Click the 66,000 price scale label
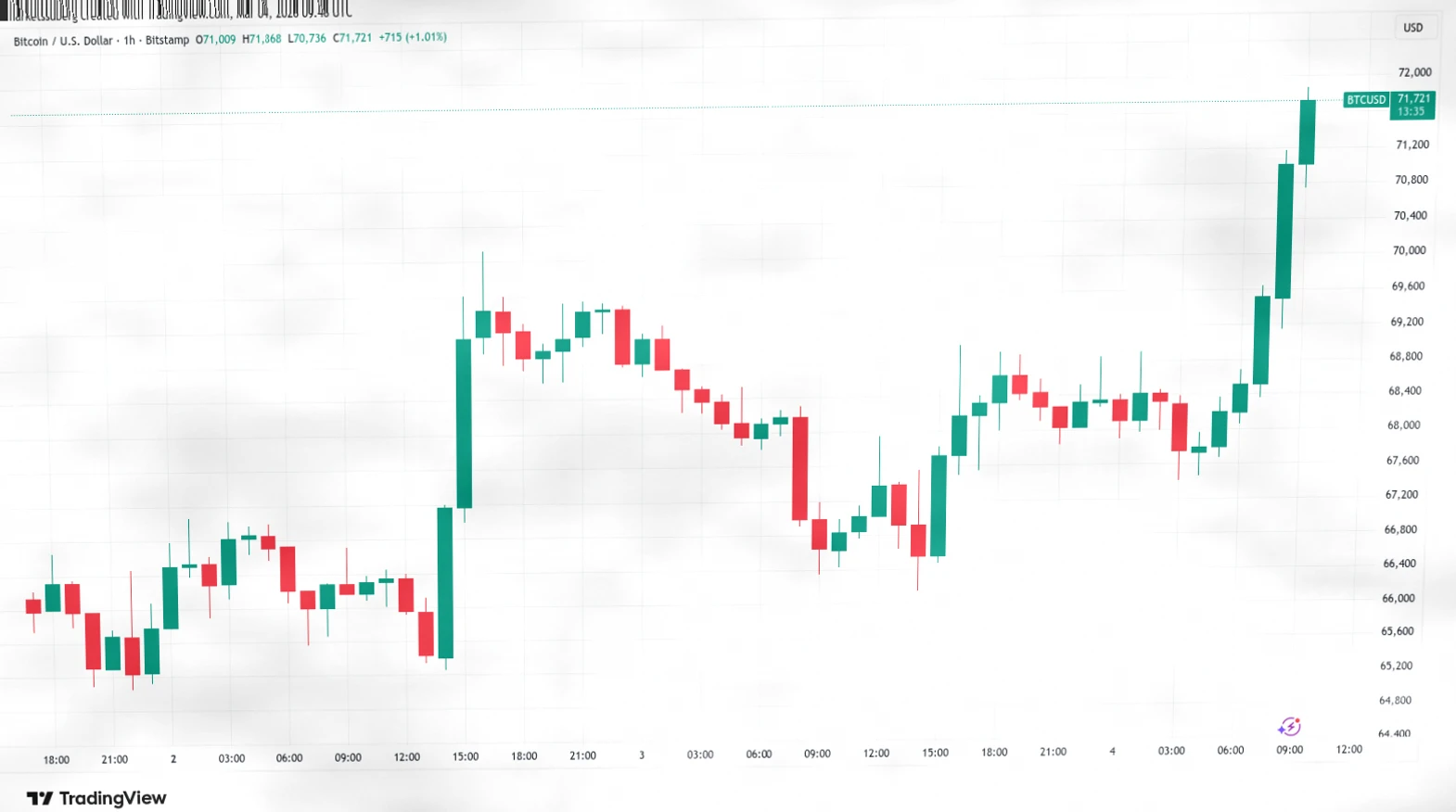Image resolution: width=1456 pixels, height=812 pixels. [1398, 599]
